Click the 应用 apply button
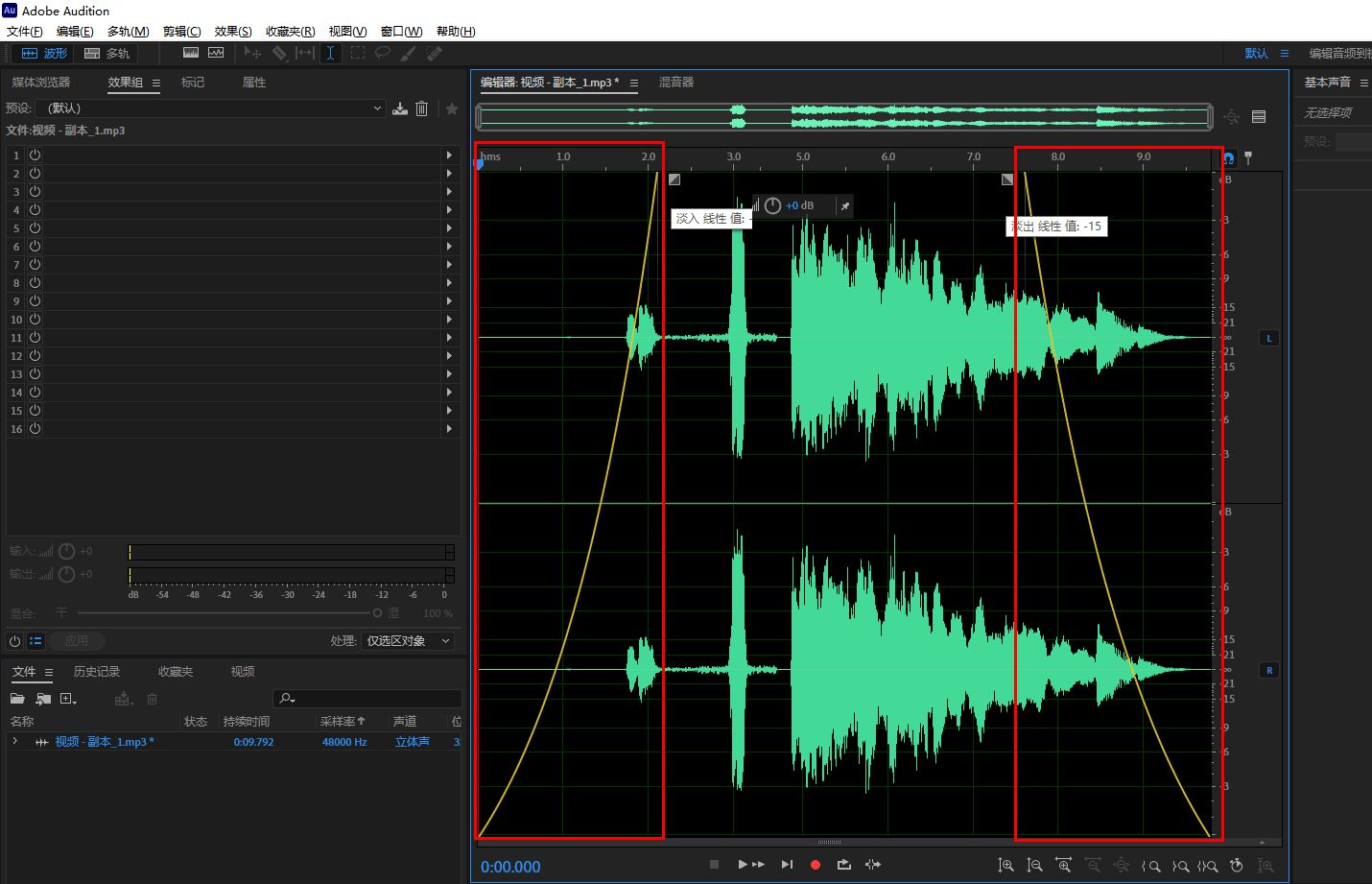This screenshot has width=1372, height=884. tap(77, 640)
